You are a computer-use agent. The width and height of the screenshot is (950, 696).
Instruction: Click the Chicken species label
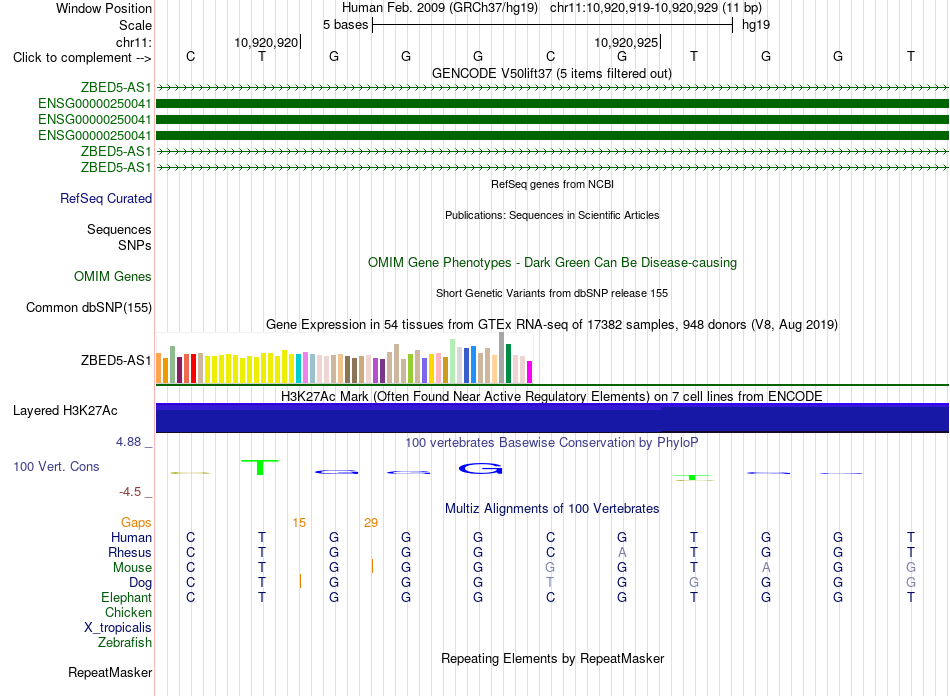pyautogui.click(x=128, y=612)
